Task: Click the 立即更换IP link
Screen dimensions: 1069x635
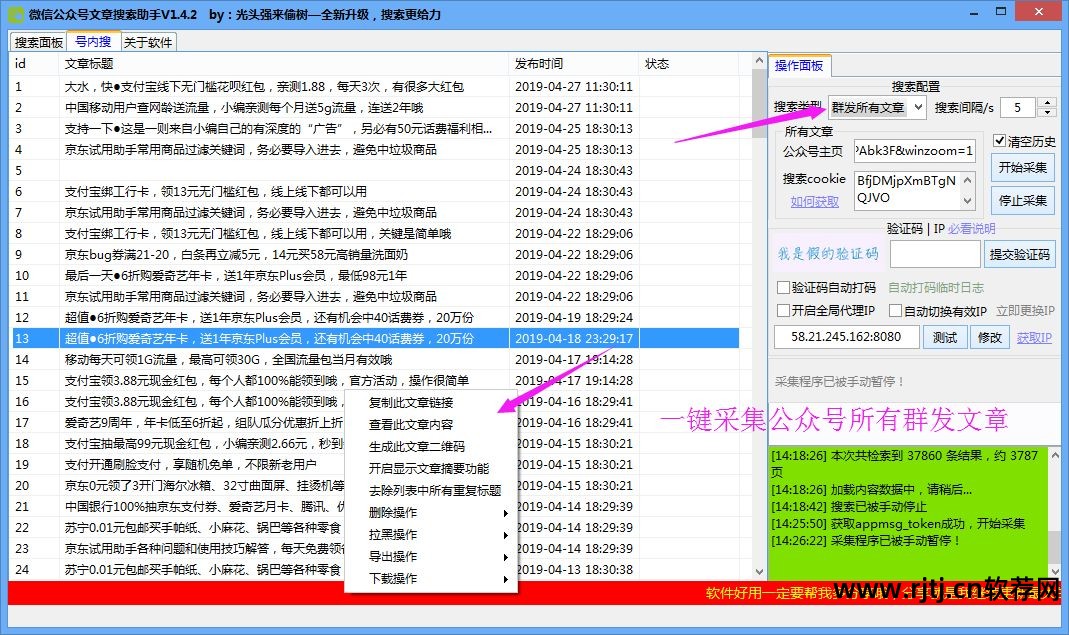Action: pyautogui.click(x=1025, y=310)
